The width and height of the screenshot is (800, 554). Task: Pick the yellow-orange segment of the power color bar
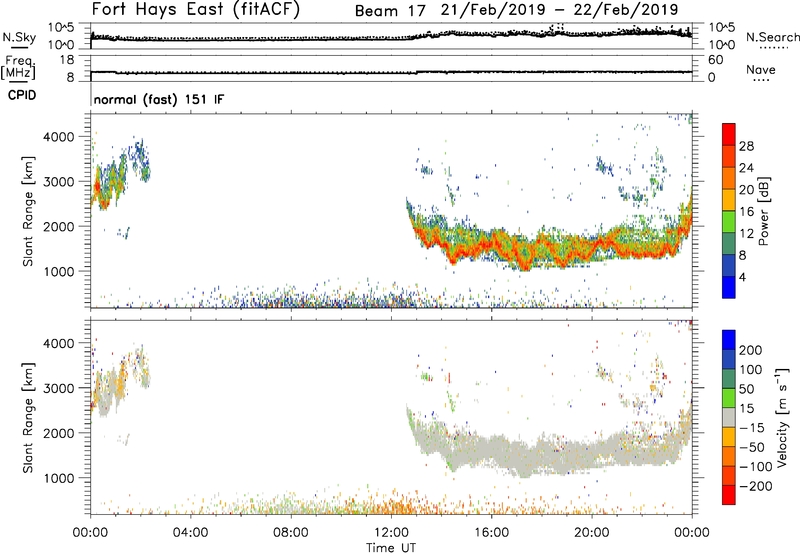coord(729,199)
